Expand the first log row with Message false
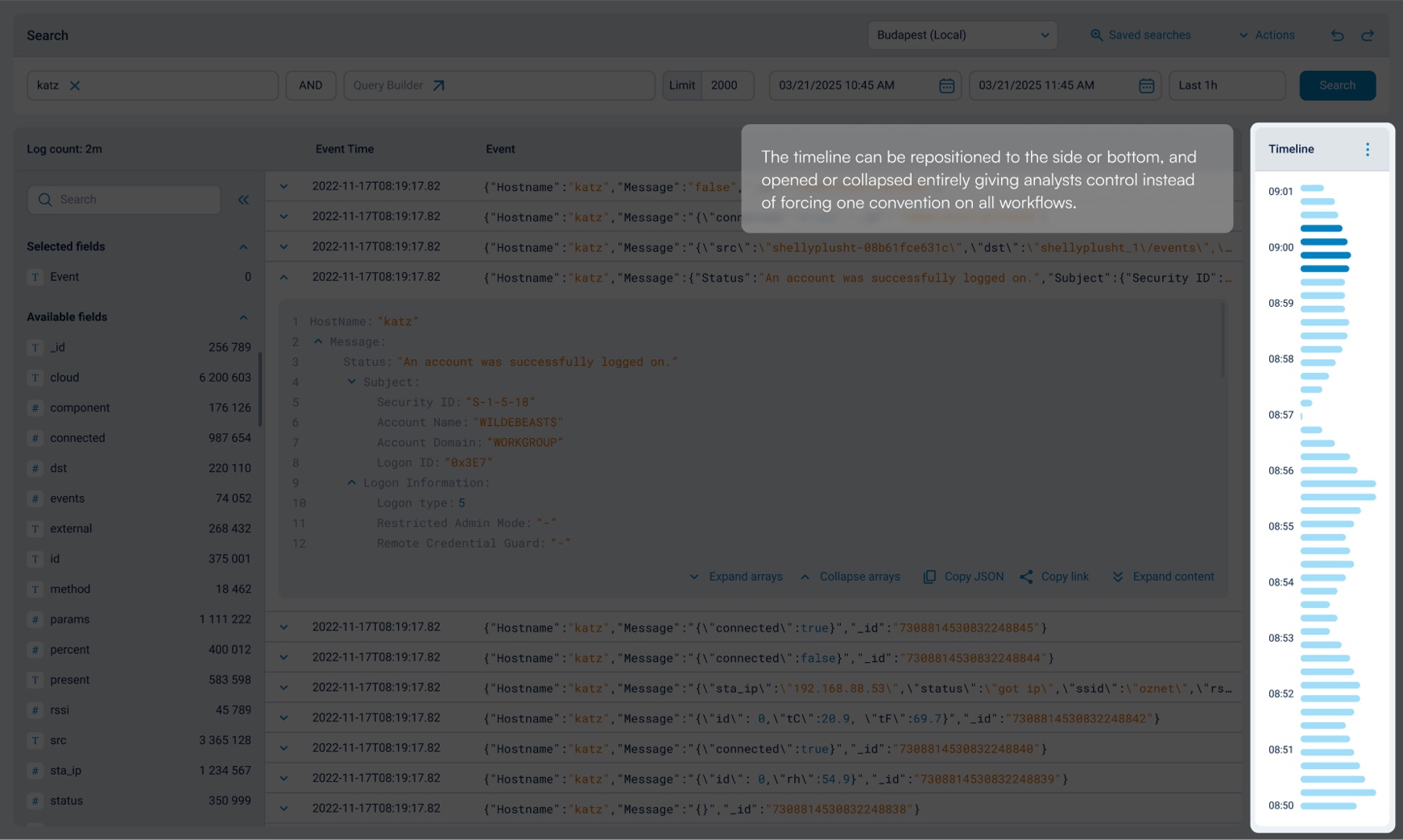1403x840 pixels. coord(283,187)
